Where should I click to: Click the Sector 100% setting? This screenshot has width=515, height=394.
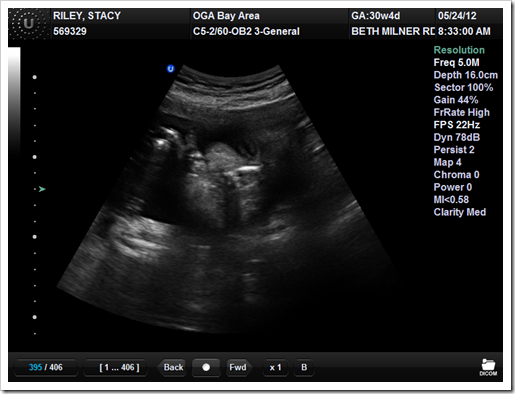pyautogui.click(x=463, y=87)
